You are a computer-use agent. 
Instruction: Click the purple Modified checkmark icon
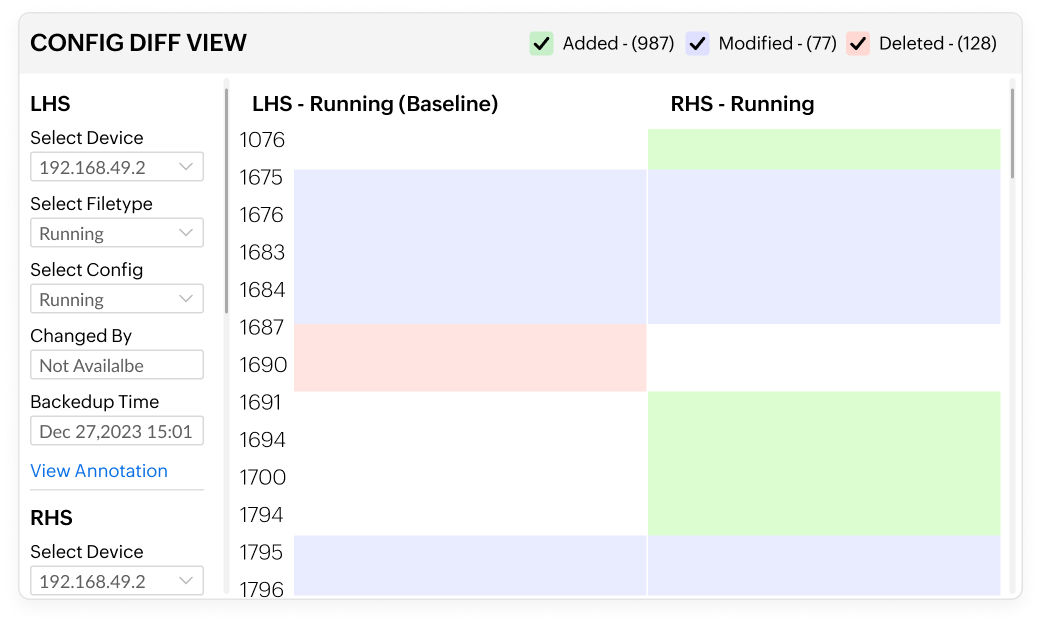coord(697,43)
